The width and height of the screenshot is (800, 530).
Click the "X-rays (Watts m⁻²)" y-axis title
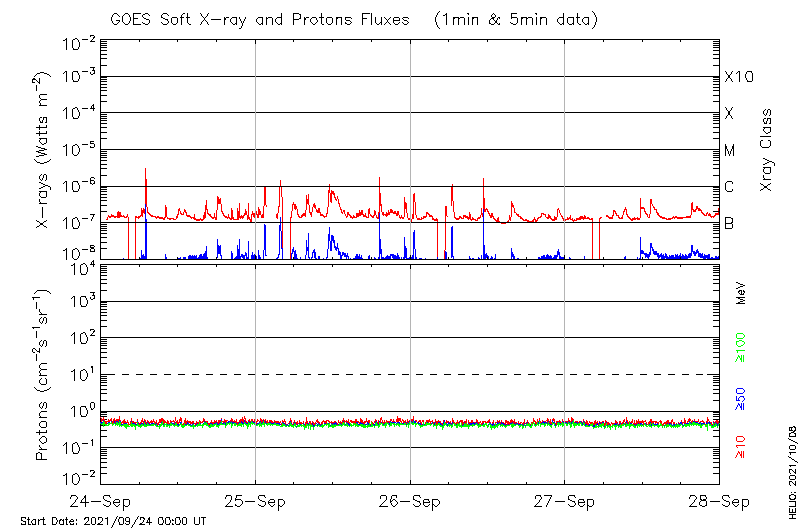pyautogui.click(x=44, y=149)
